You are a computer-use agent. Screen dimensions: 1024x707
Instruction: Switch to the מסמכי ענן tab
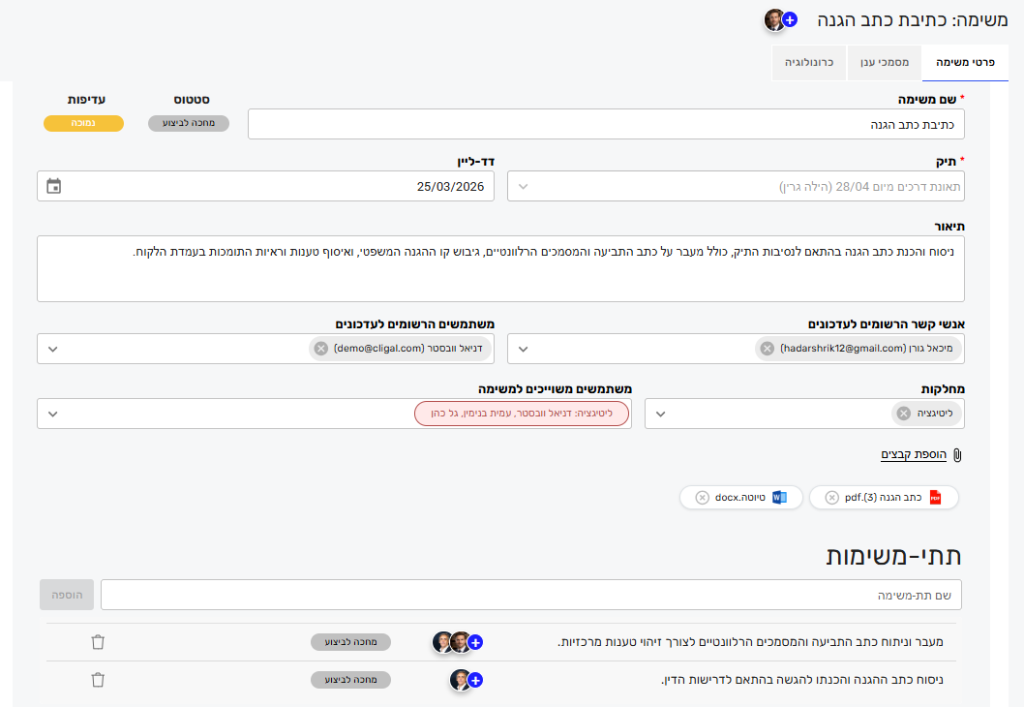point(884,62)
